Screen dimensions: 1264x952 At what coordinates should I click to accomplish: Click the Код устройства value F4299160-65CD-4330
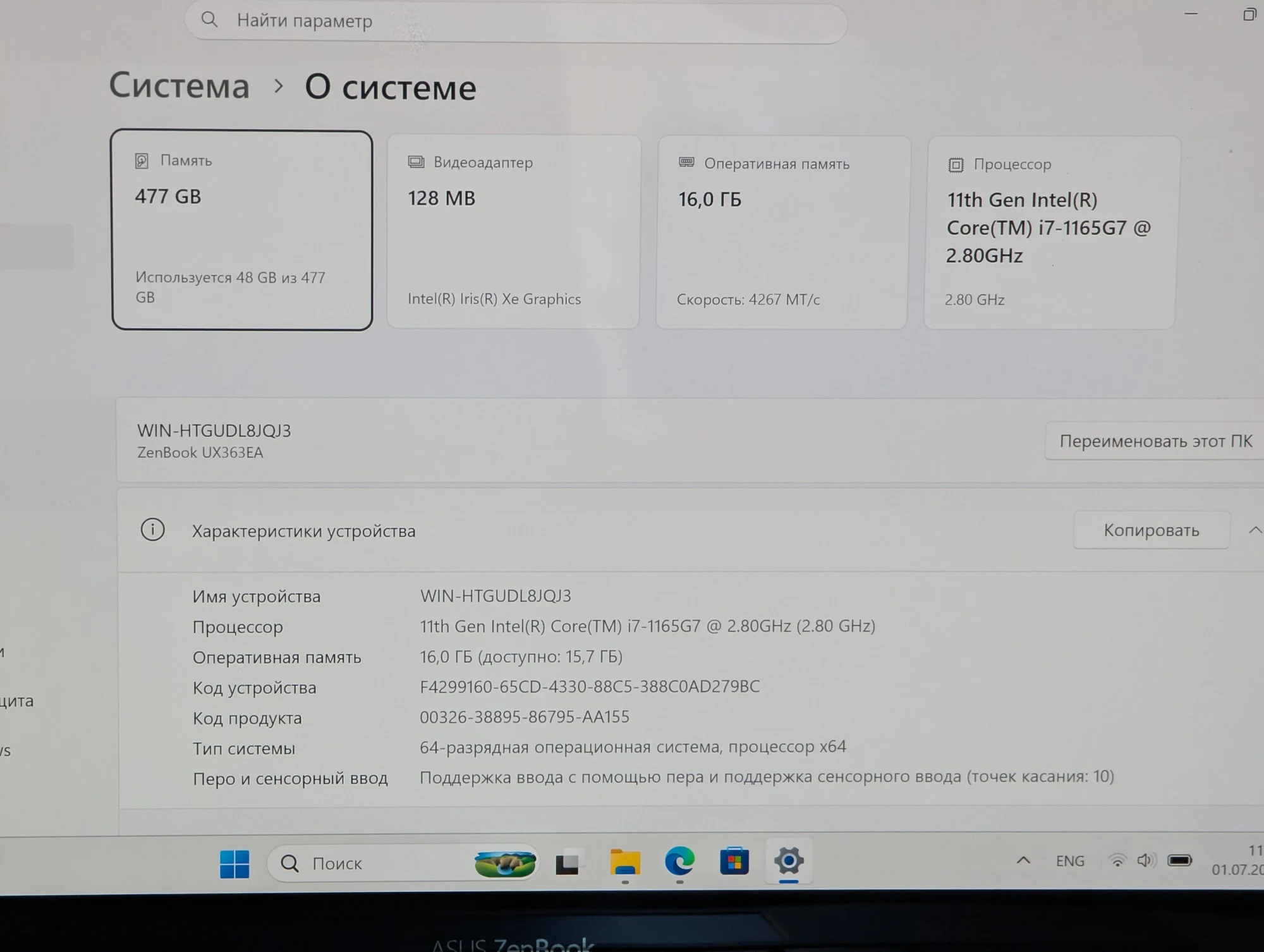pos(590,687)
